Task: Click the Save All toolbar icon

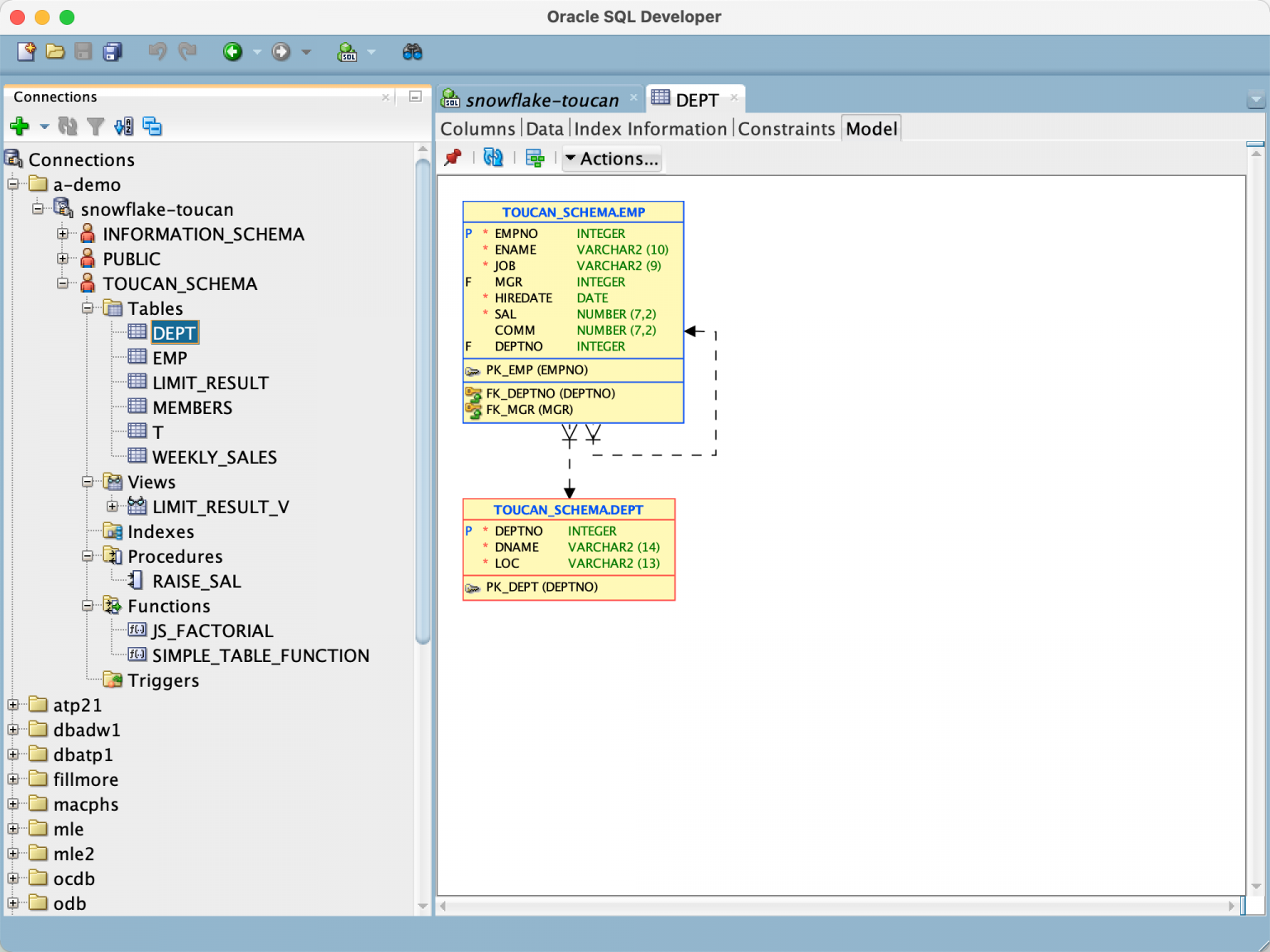Action: tap(112, 51)
